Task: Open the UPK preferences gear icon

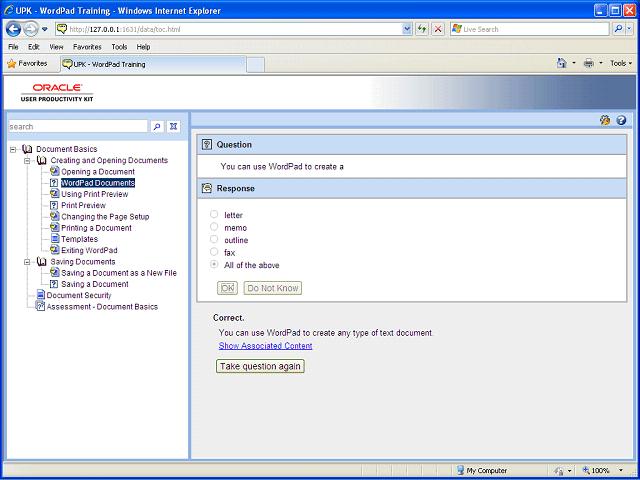Action: tap(605, 120)
